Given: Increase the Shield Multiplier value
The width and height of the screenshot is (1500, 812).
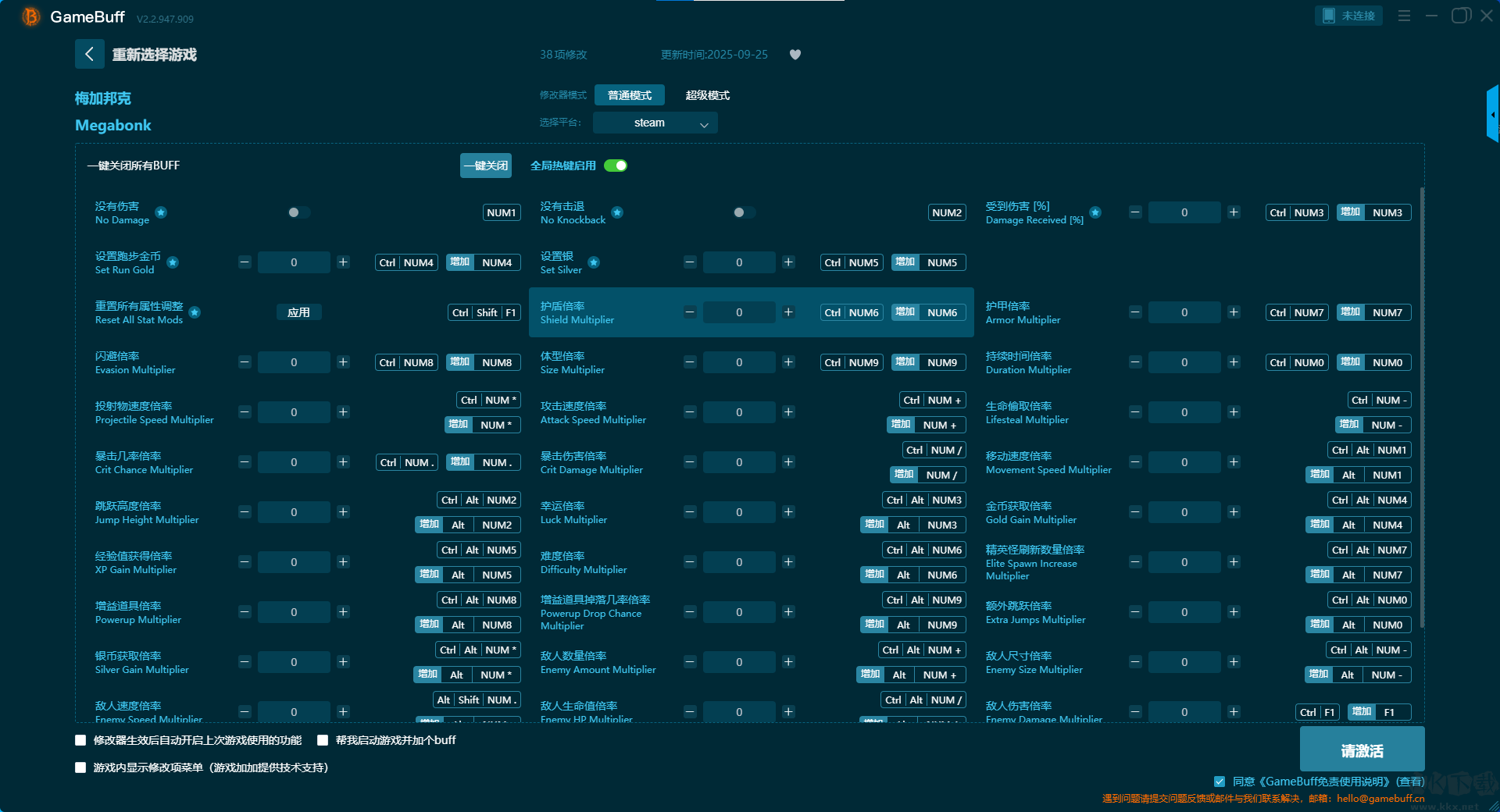Looking at the screenshot, I should tap(788, 312).
